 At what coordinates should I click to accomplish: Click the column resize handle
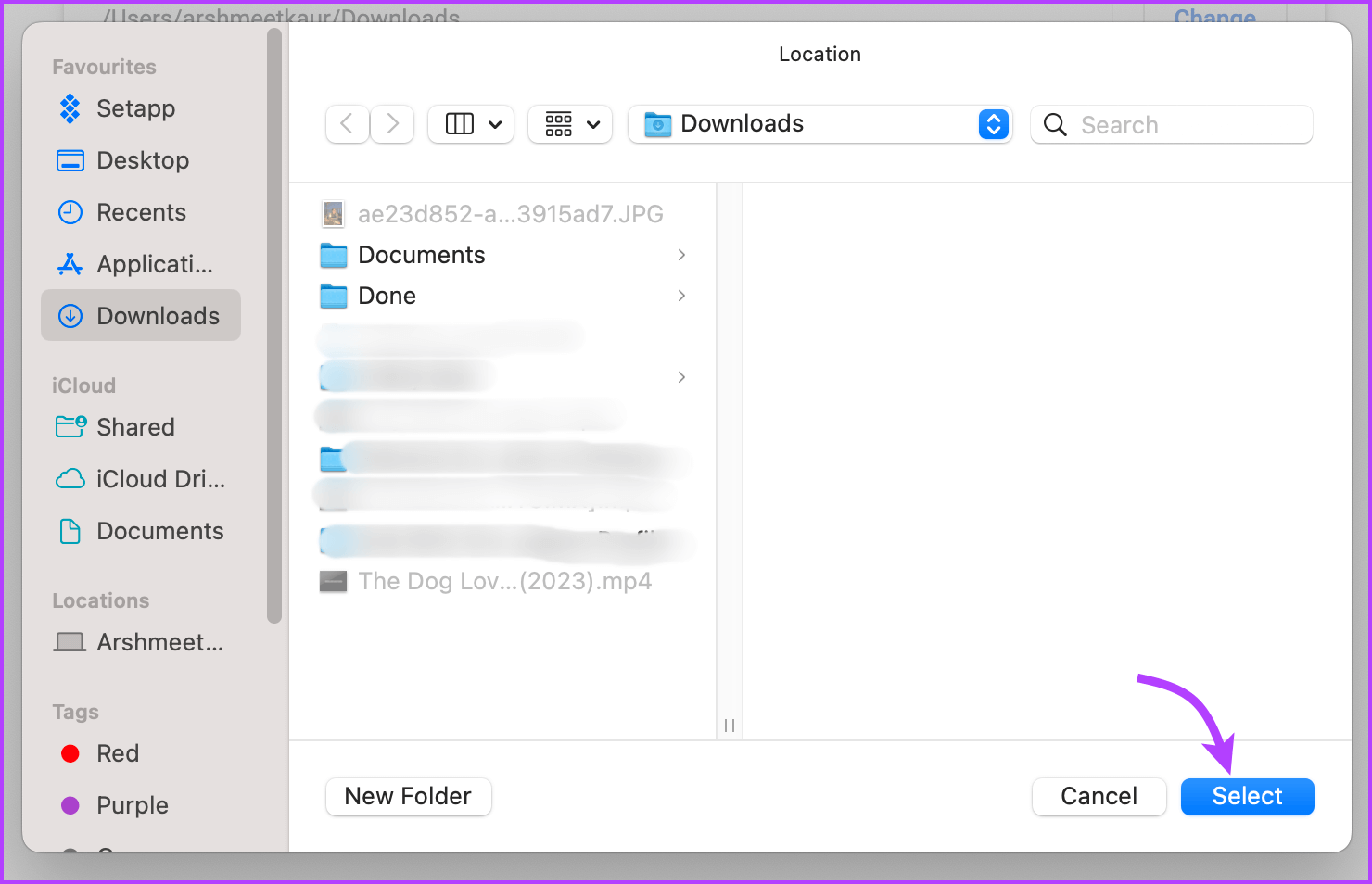pos(730,726)
